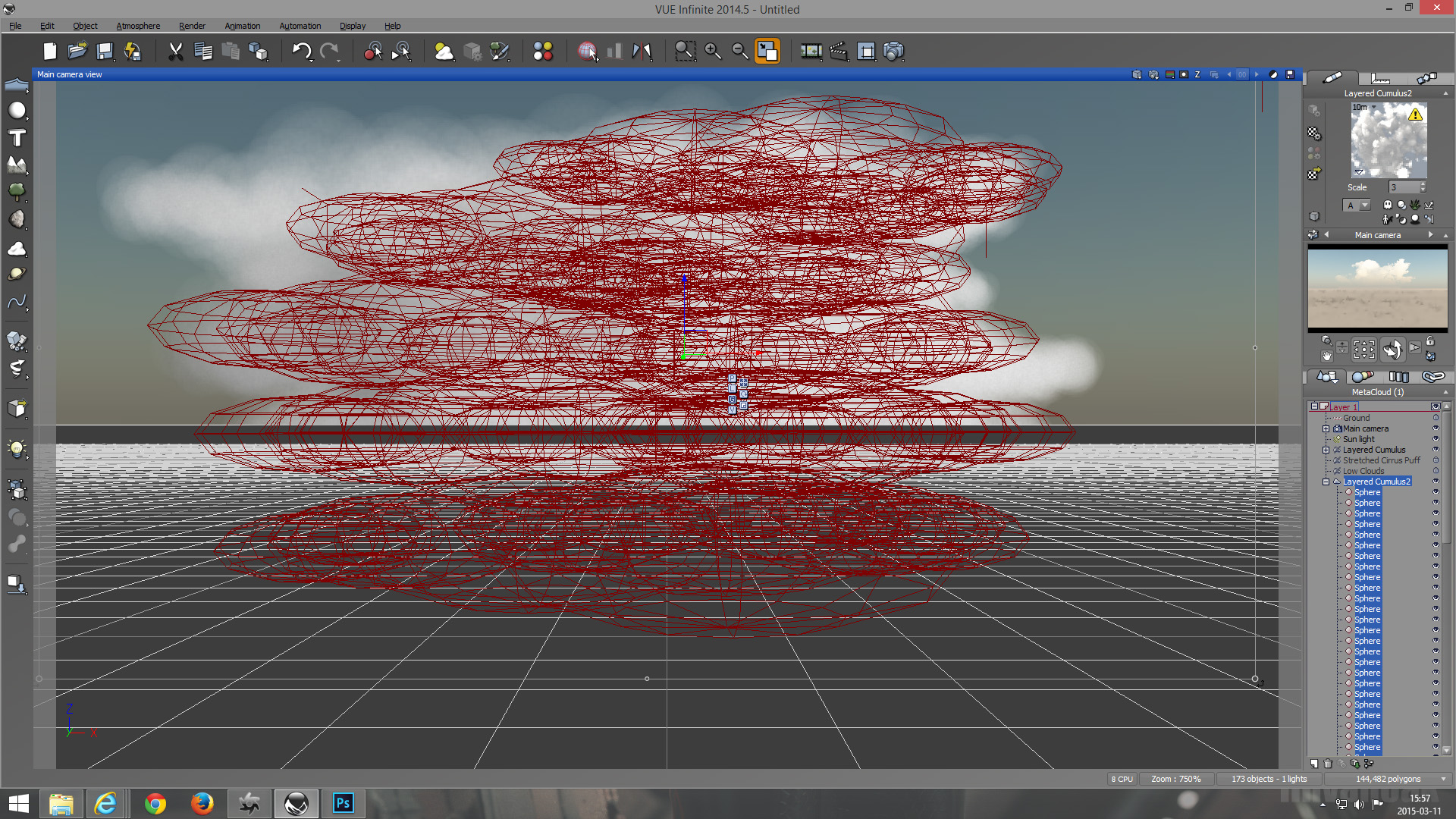Click the cloud MetaCloud tool icon
This screenshot has width=1456, height=819.
[17, 249]
